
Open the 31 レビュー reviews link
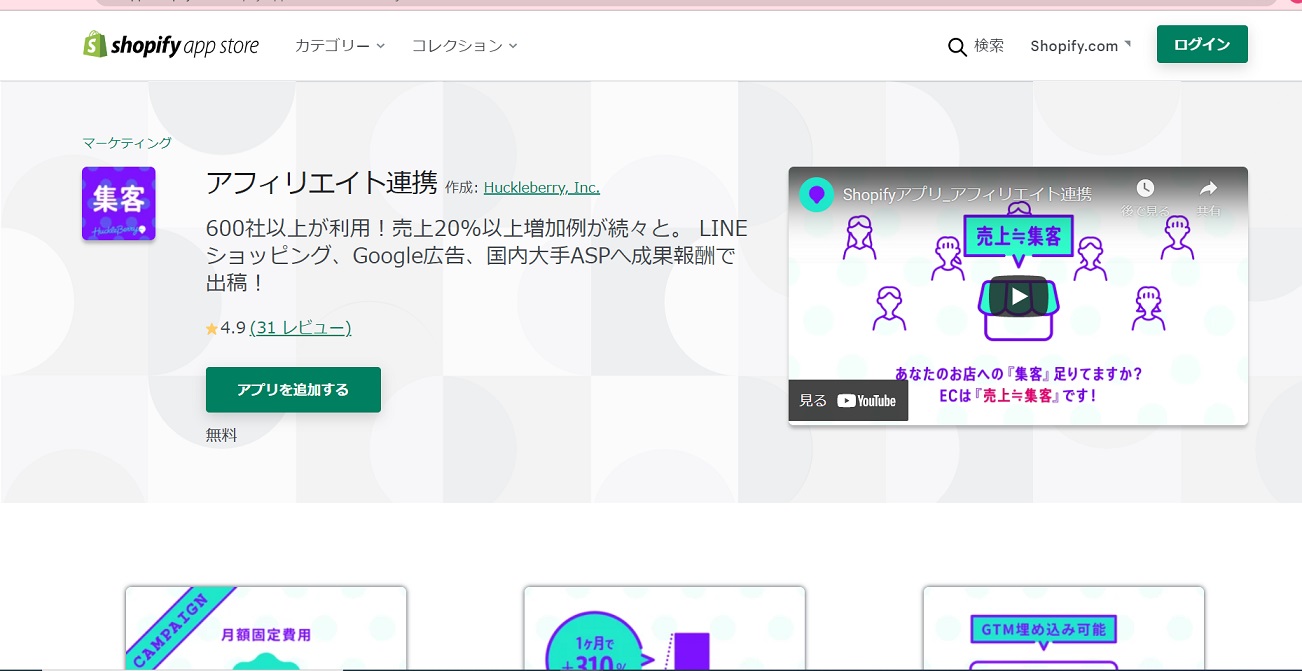point(300,328)
